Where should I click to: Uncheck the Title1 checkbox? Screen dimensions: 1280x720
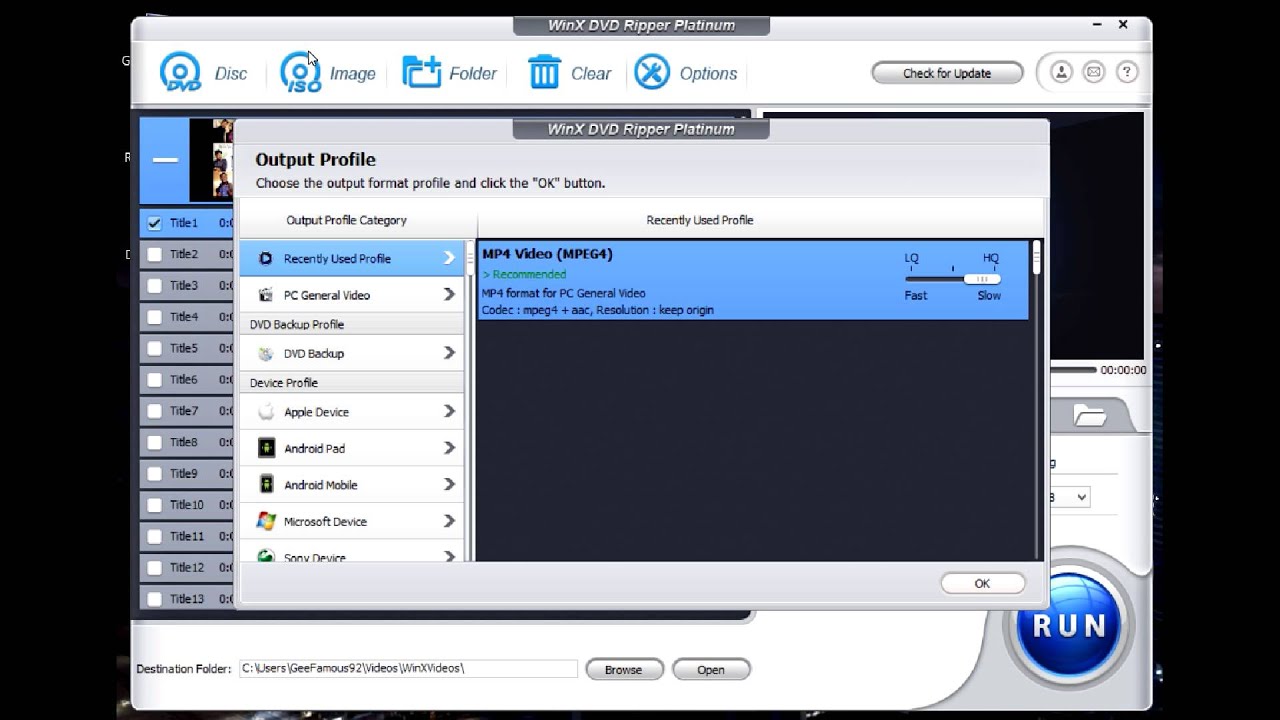tap(154, 223)
